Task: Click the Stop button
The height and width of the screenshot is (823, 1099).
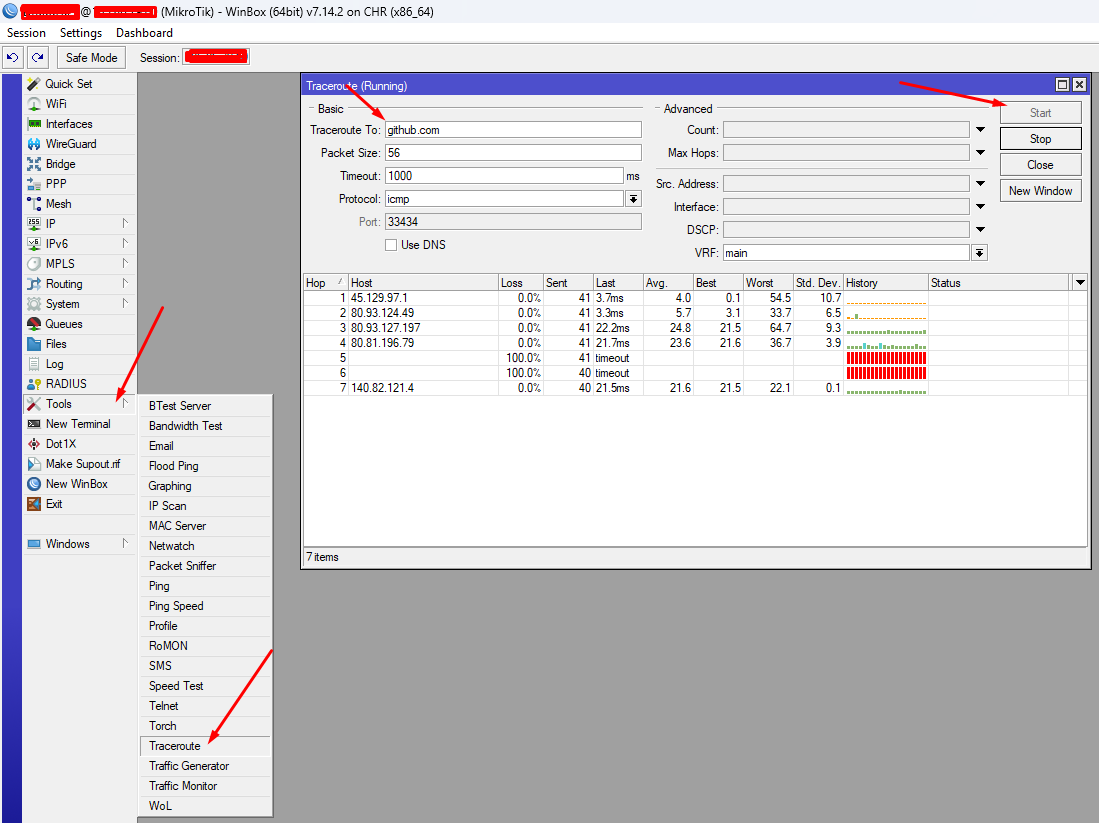Action: pos(1040,139)
